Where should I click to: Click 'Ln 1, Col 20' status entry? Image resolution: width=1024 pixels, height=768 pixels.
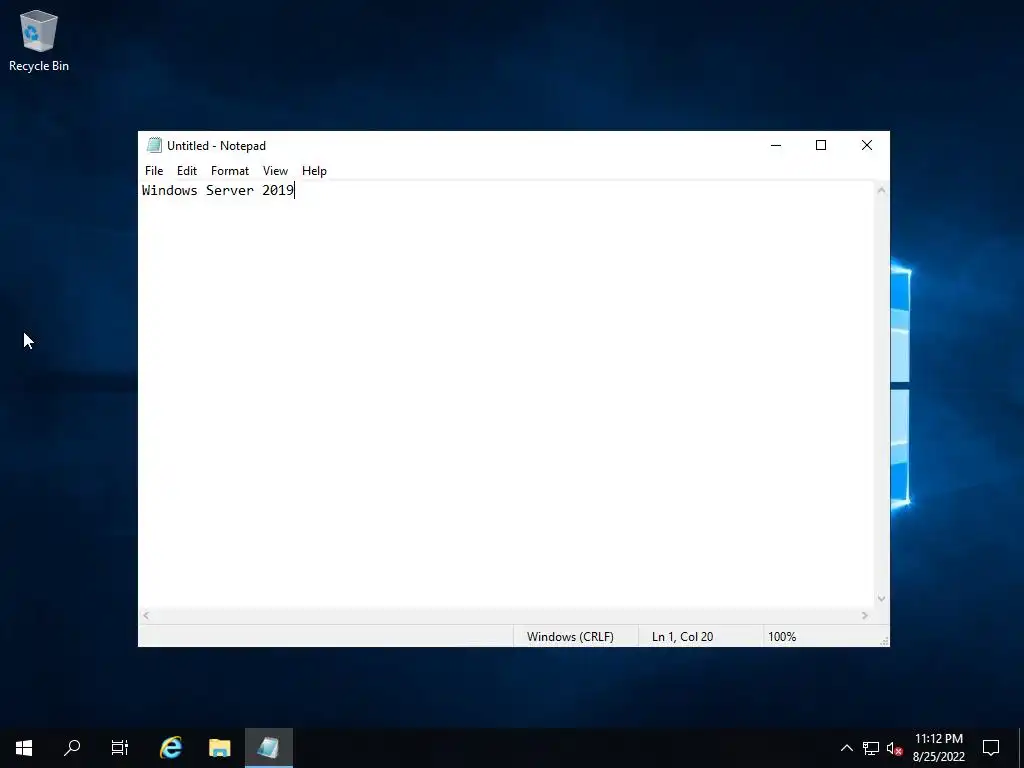click(682, 637)
